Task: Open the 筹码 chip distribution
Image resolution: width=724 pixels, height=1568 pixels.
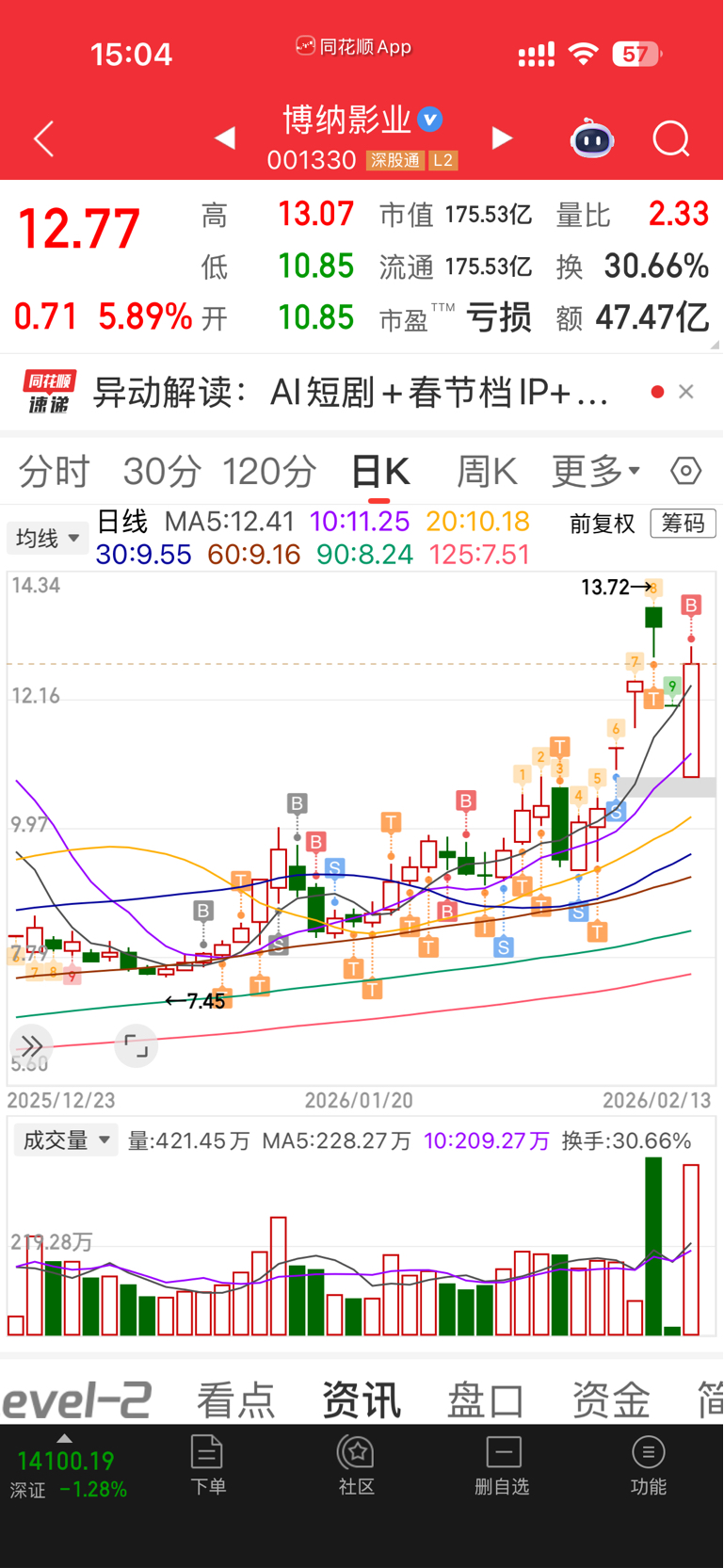Action: 683,523
